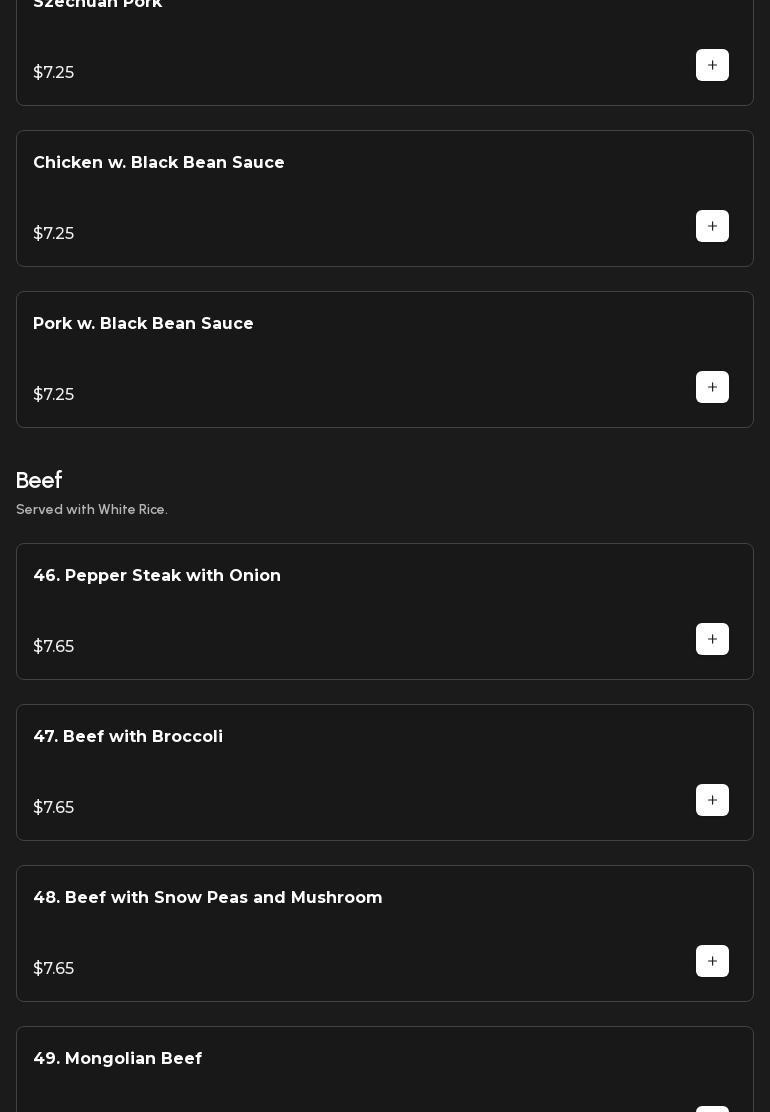Viewport: 770px width, 1112px height.
Task: Click plus icon for Beef with Broccoli
Action: pos(712,800)
